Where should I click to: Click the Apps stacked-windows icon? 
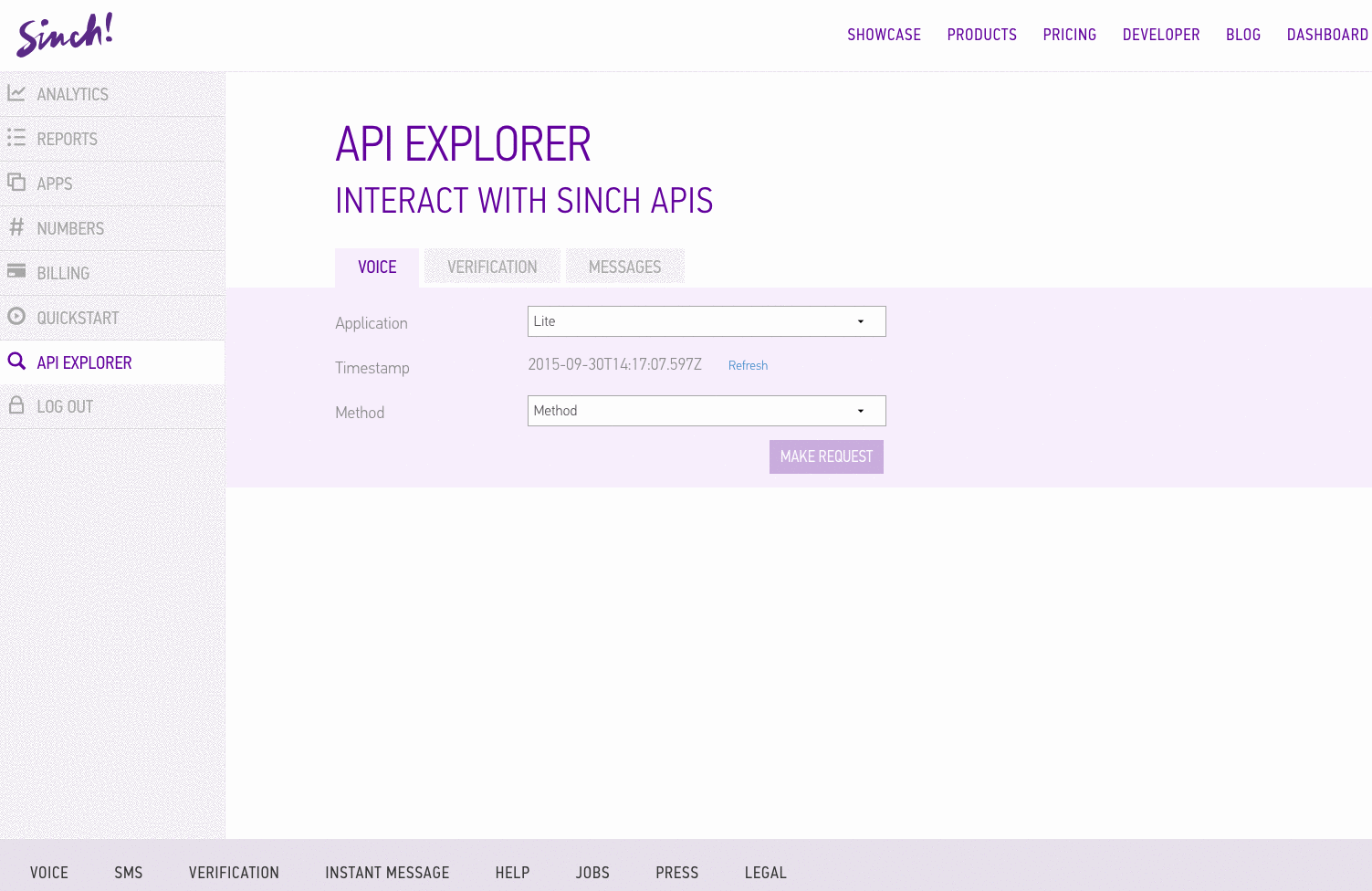click(16, 182)
